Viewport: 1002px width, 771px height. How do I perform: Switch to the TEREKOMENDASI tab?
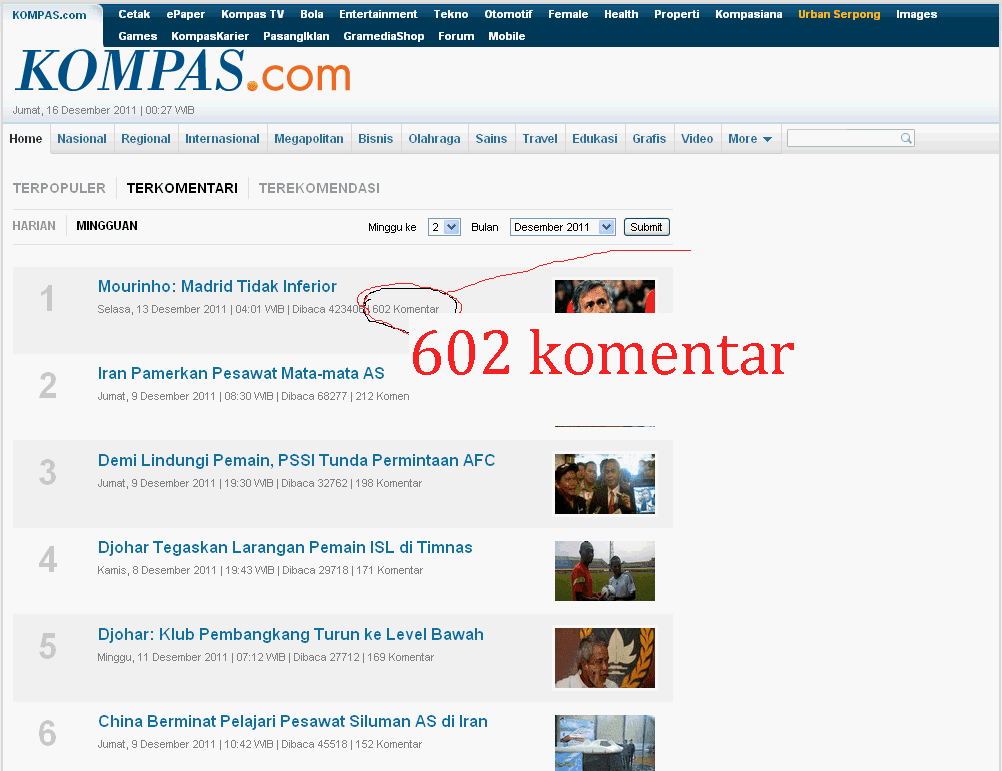pos(319,188)
